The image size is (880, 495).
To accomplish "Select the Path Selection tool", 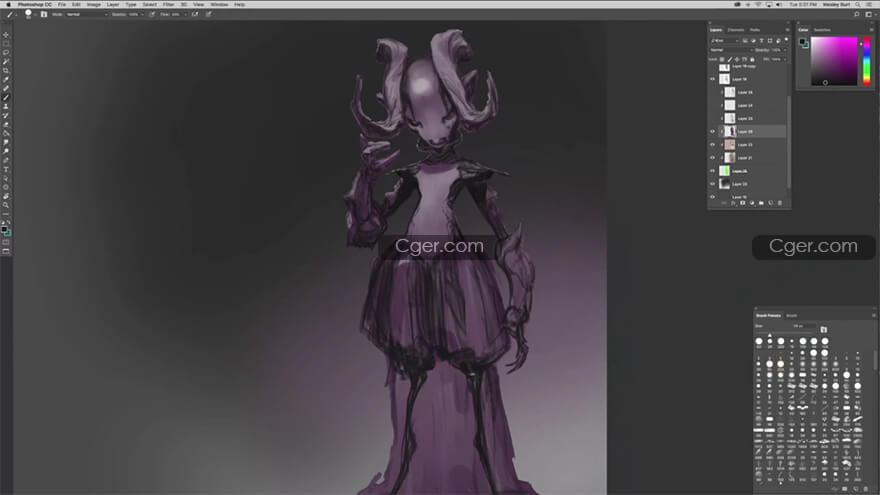I will tap(6, 178).
